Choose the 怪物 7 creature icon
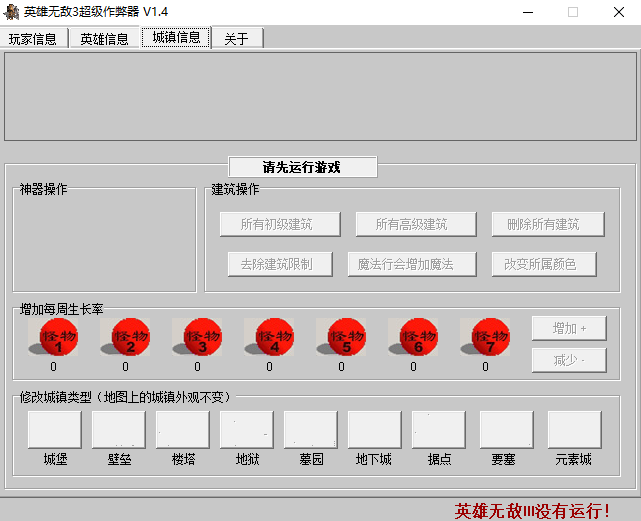Viewport: 641px width, 521px height. [484, 337]
